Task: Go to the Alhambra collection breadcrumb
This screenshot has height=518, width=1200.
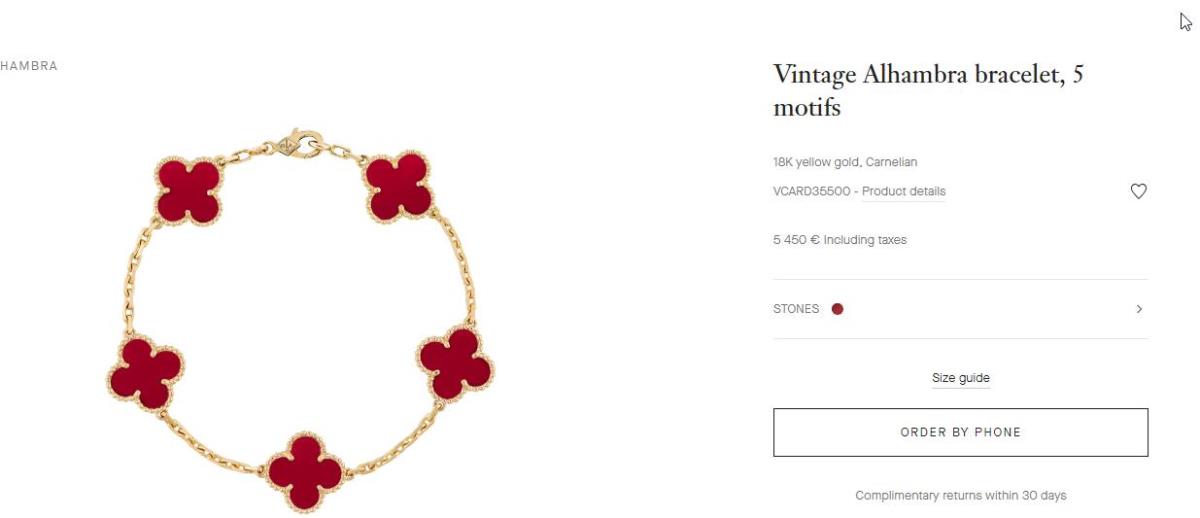Action: point(29,66)
